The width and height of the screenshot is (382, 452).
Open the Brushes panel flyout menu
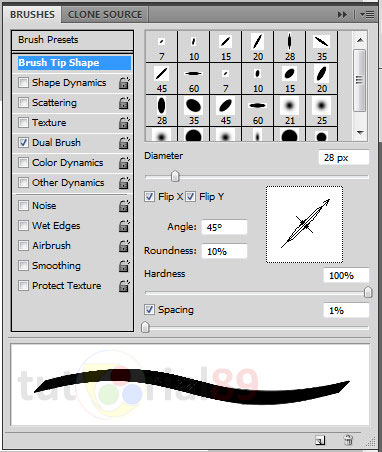[367, 15]
